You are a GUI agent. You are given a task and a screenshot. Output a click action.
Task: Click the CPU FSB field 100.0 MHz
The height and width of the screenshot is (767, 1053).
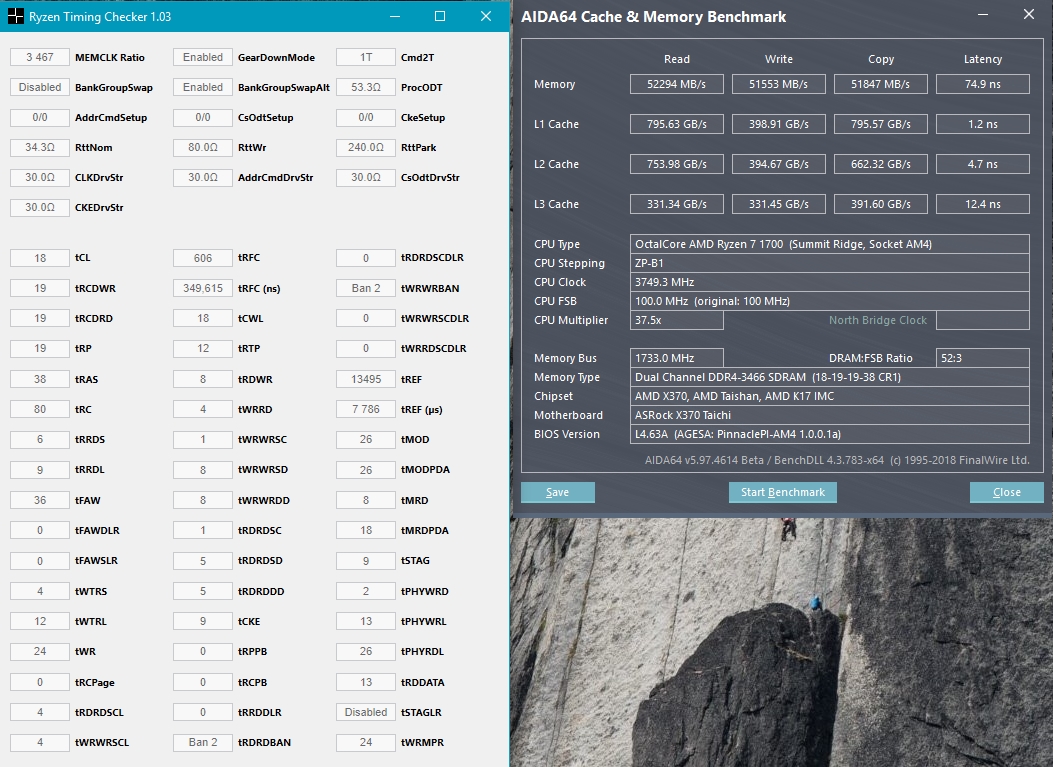[x=829, y=301]
